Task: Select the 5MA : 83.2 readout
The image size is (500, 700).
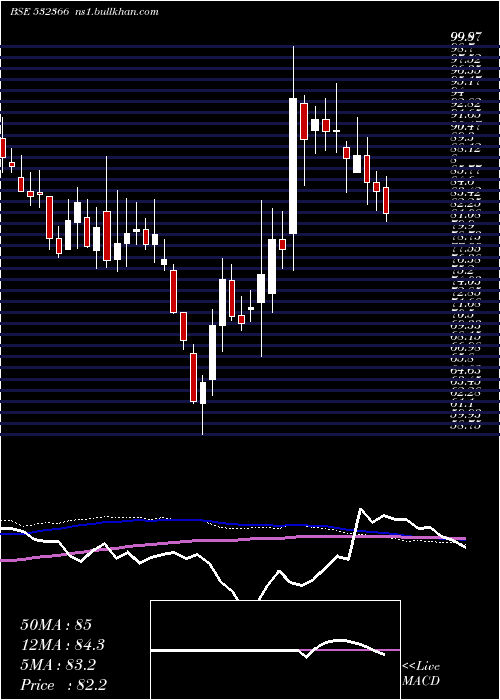Action: 58,665
